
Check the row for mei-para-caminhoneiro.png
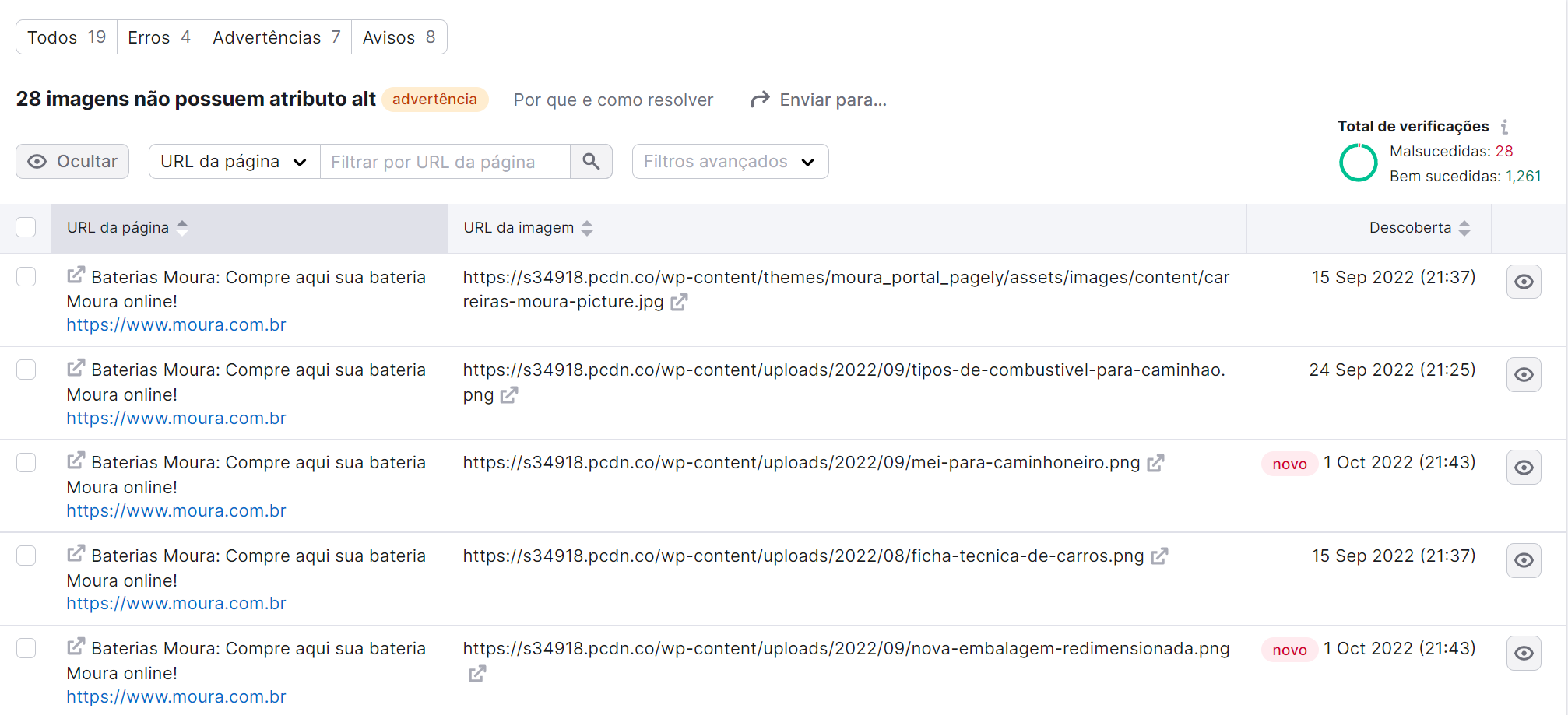(26, 463)
